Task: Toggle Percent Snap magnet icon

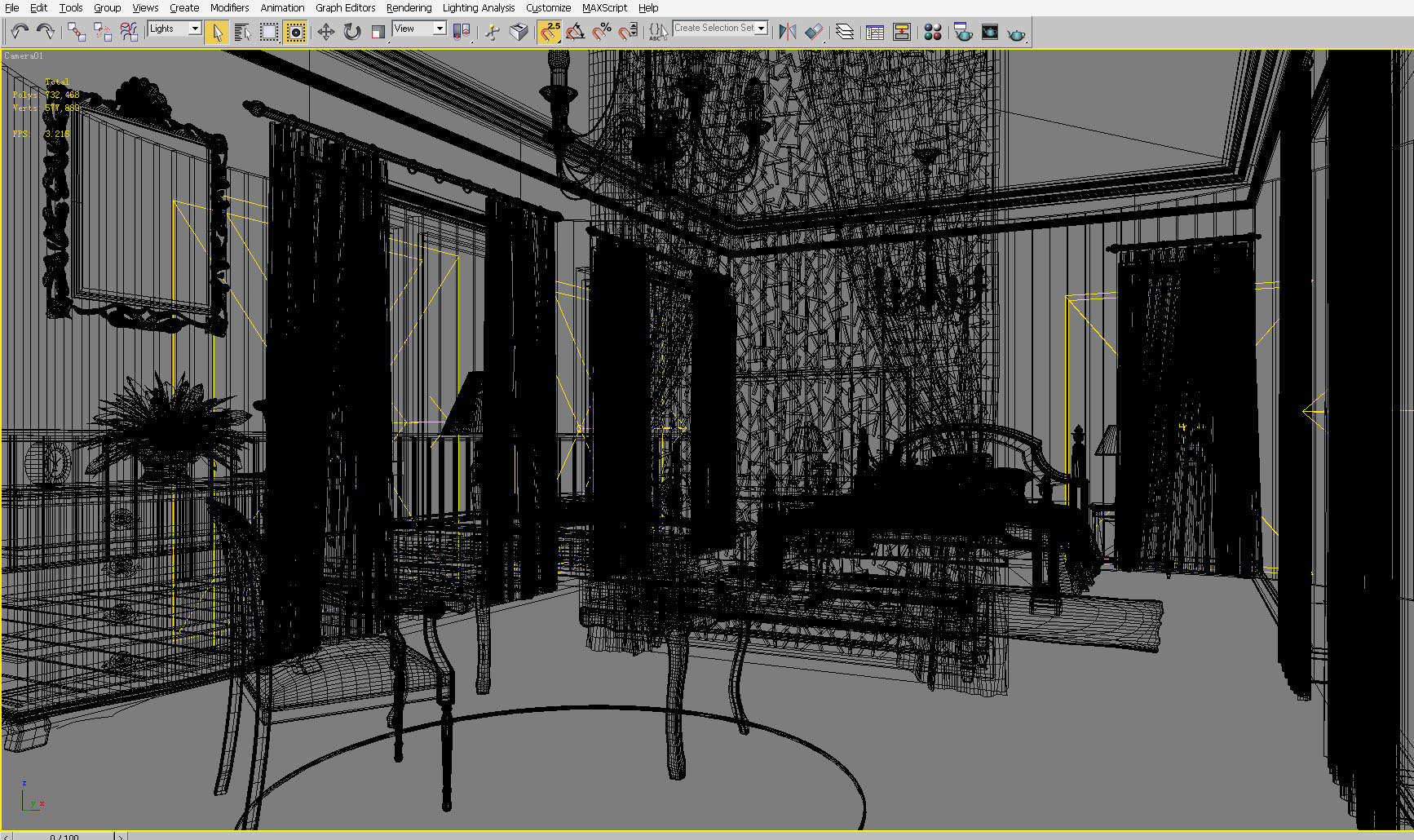Action: (x=602, y=32)
